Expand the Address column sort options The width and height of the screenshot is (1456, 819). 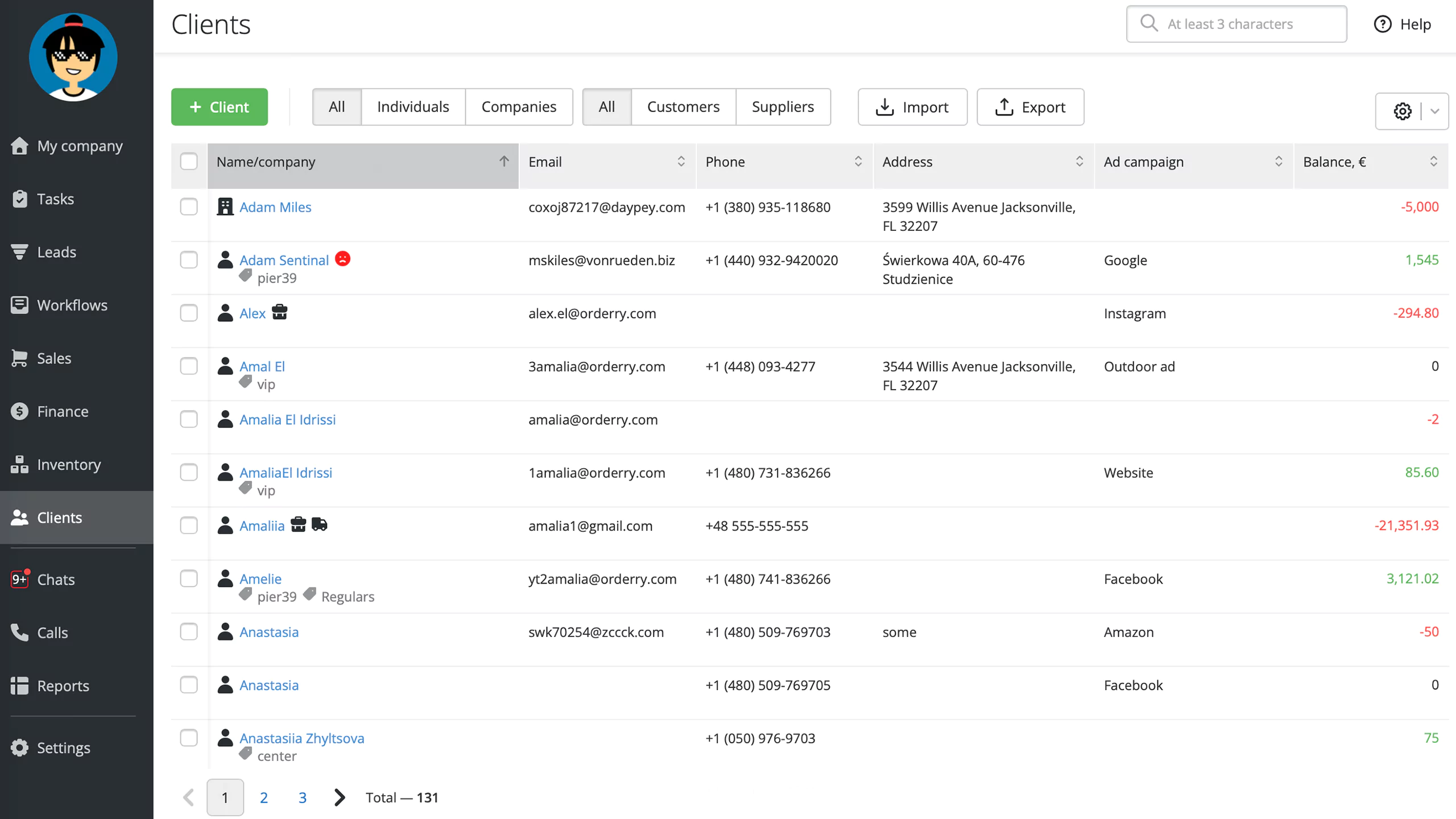point(1078,161)
